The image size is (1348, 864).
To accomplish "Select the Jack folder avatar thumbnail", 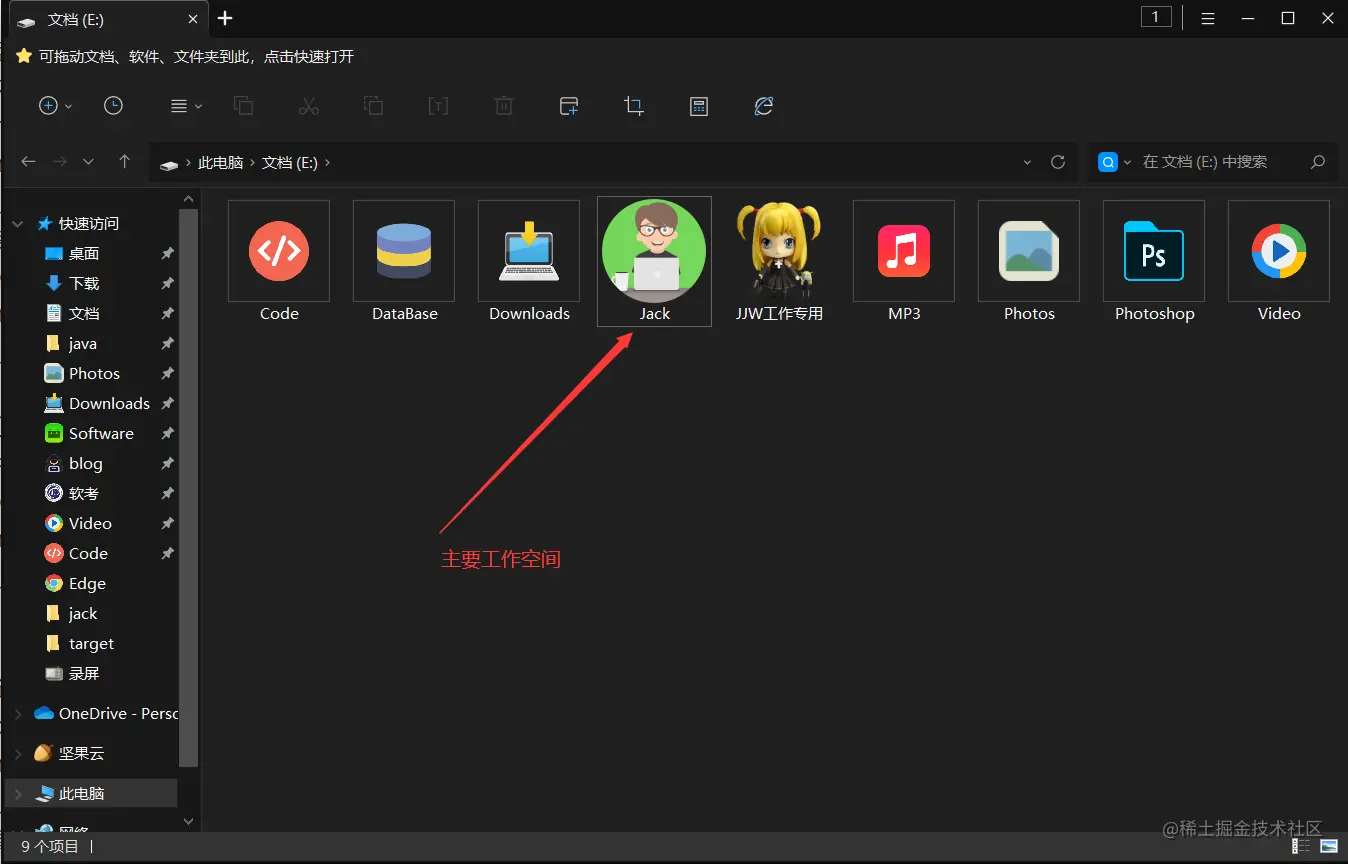I will 654,251.
